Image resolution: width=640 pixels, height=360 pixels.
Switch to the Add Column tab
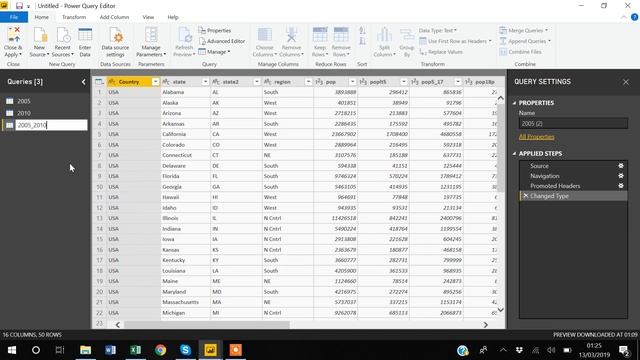click(114, 17)
